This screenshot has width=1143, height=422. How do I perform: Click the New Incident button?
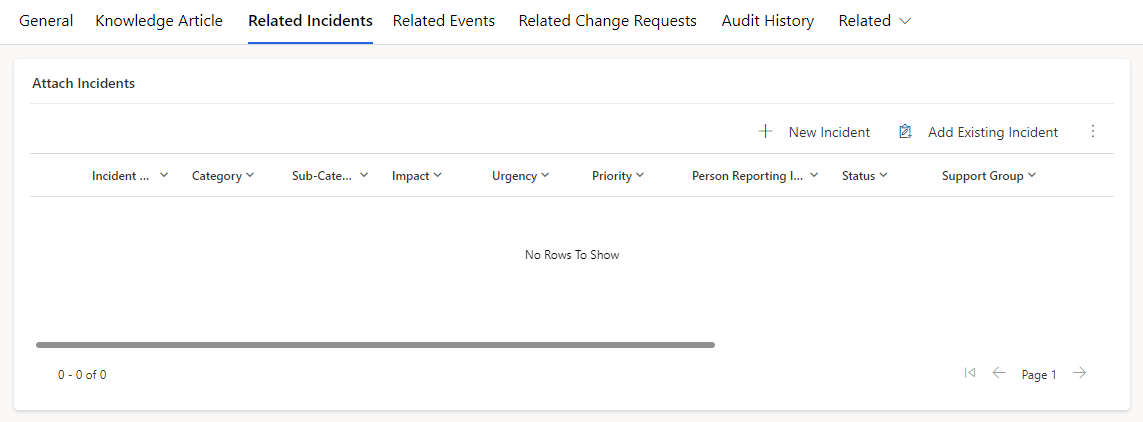(814, 132)
